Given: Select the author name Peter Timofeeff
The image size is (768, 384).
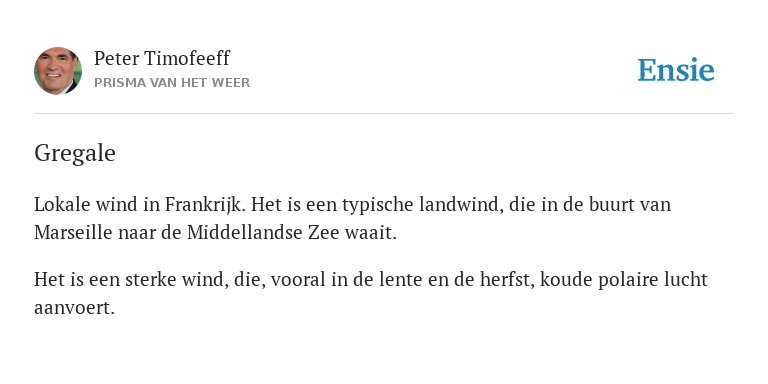Looking at the screenshot, I should [x=162, y=58].
